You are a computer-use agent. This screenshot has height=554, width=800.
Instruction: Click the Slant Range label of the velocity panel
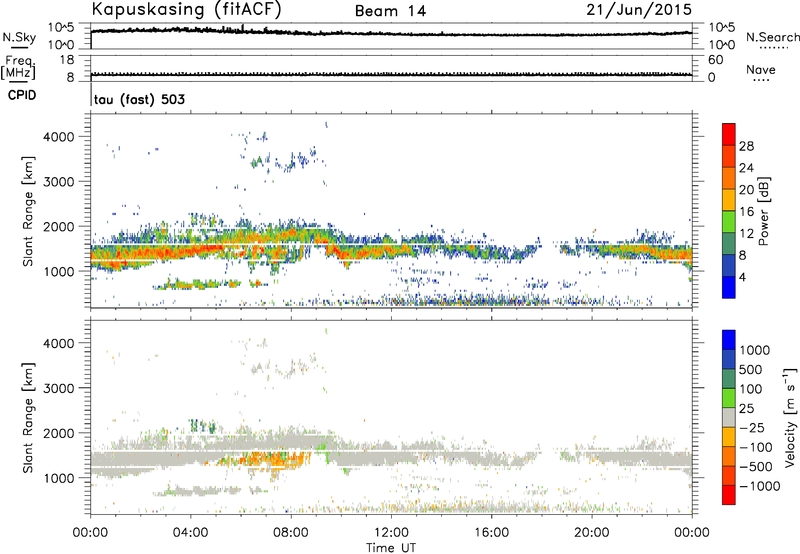pyautogui.click(x=28, y=418)
